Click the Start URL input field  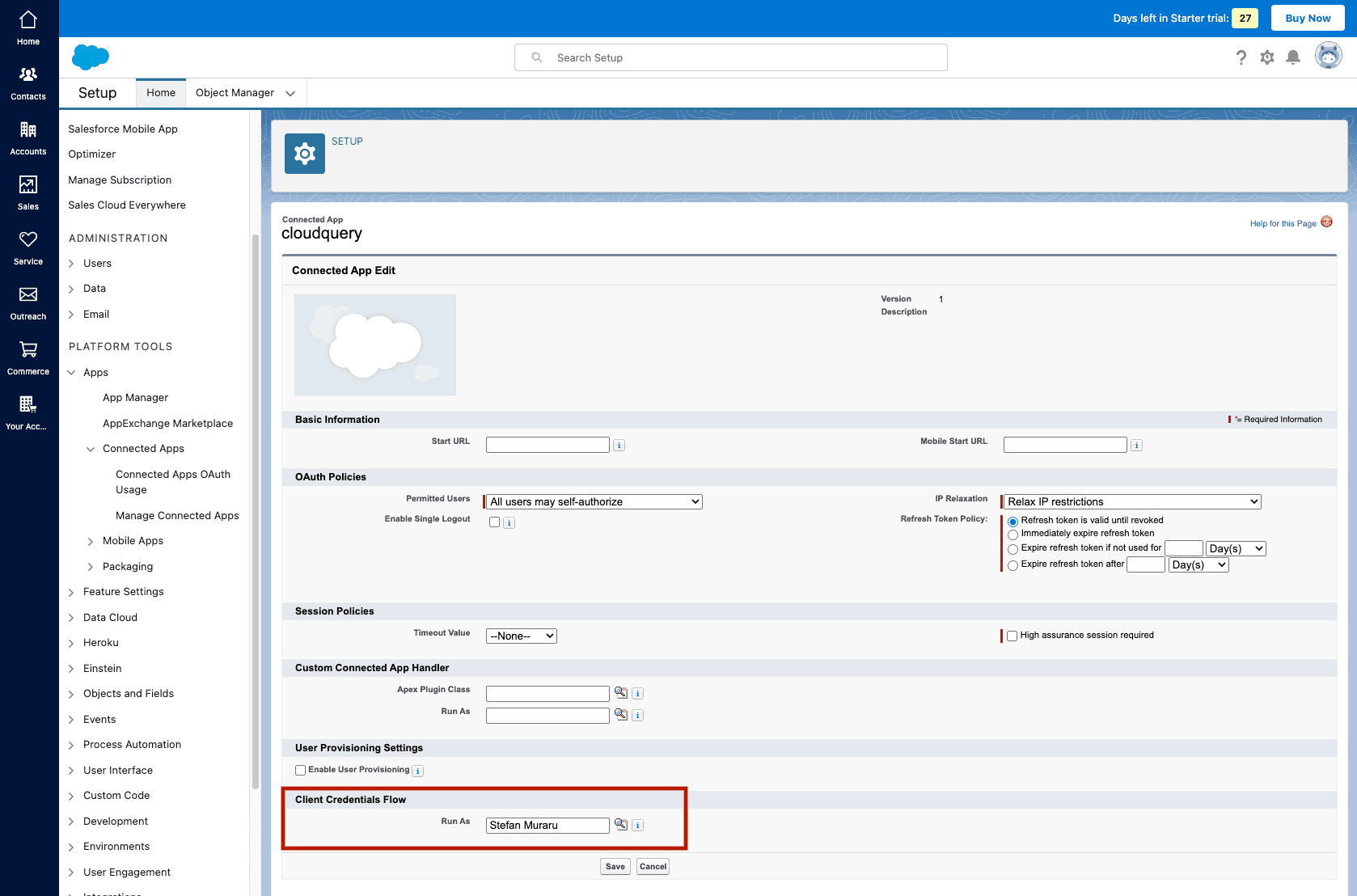547,445
